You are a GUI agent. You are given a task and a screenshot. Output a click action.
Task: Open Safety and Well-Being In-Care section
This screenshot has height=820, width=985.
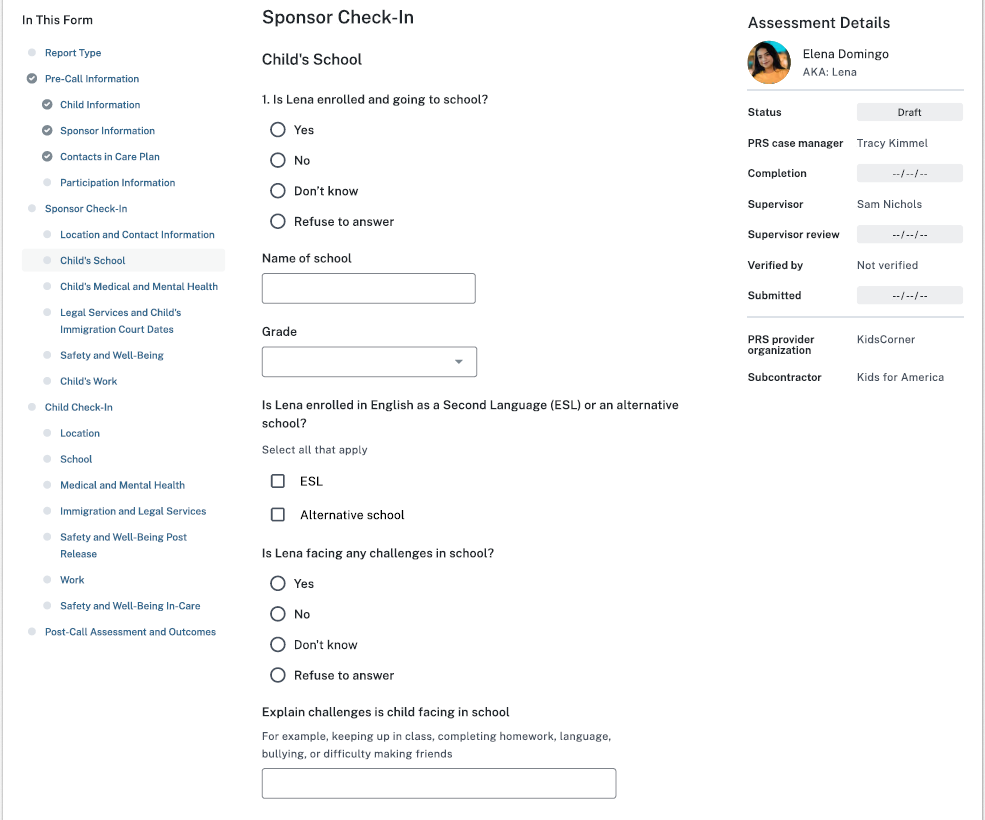coord(130,606)
